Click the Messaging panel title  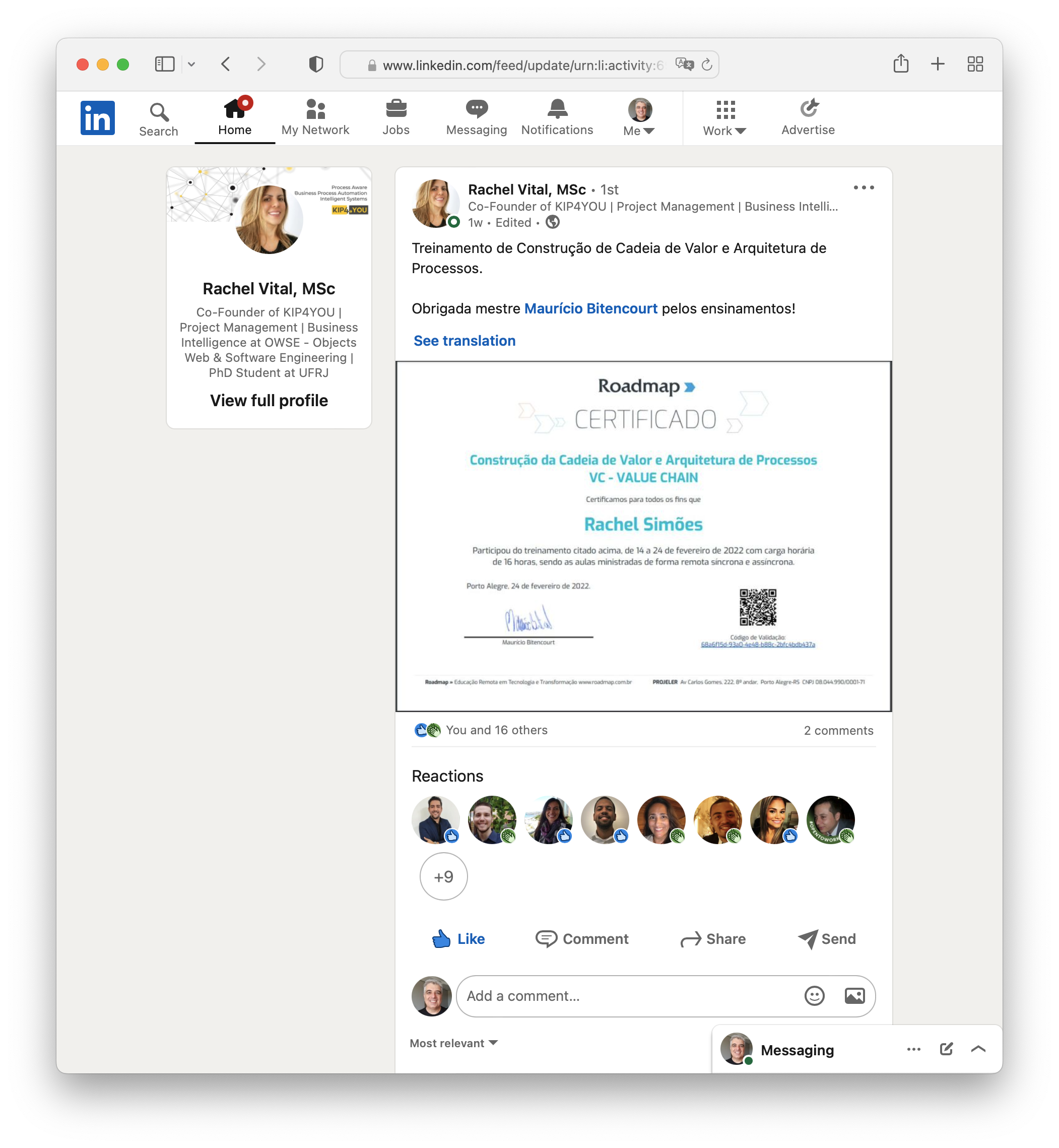coord(797,1050)
